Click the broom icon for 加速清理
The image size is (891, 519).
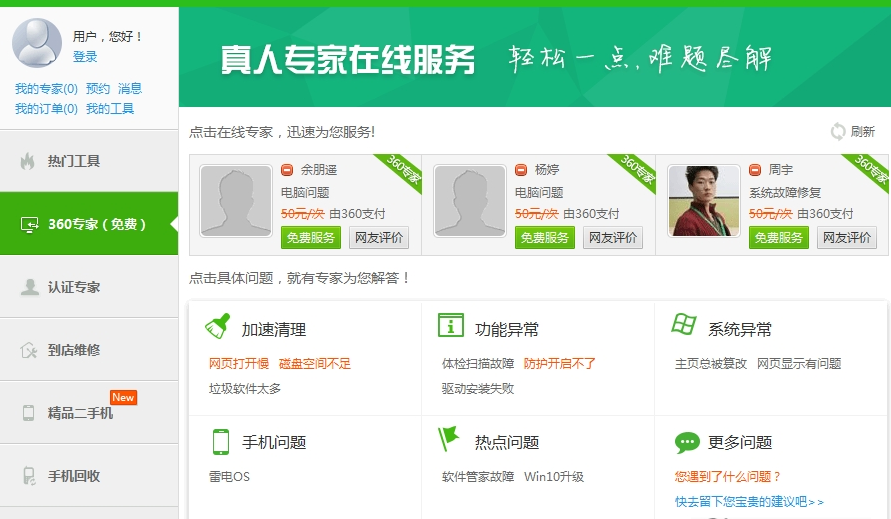[217, 328]
